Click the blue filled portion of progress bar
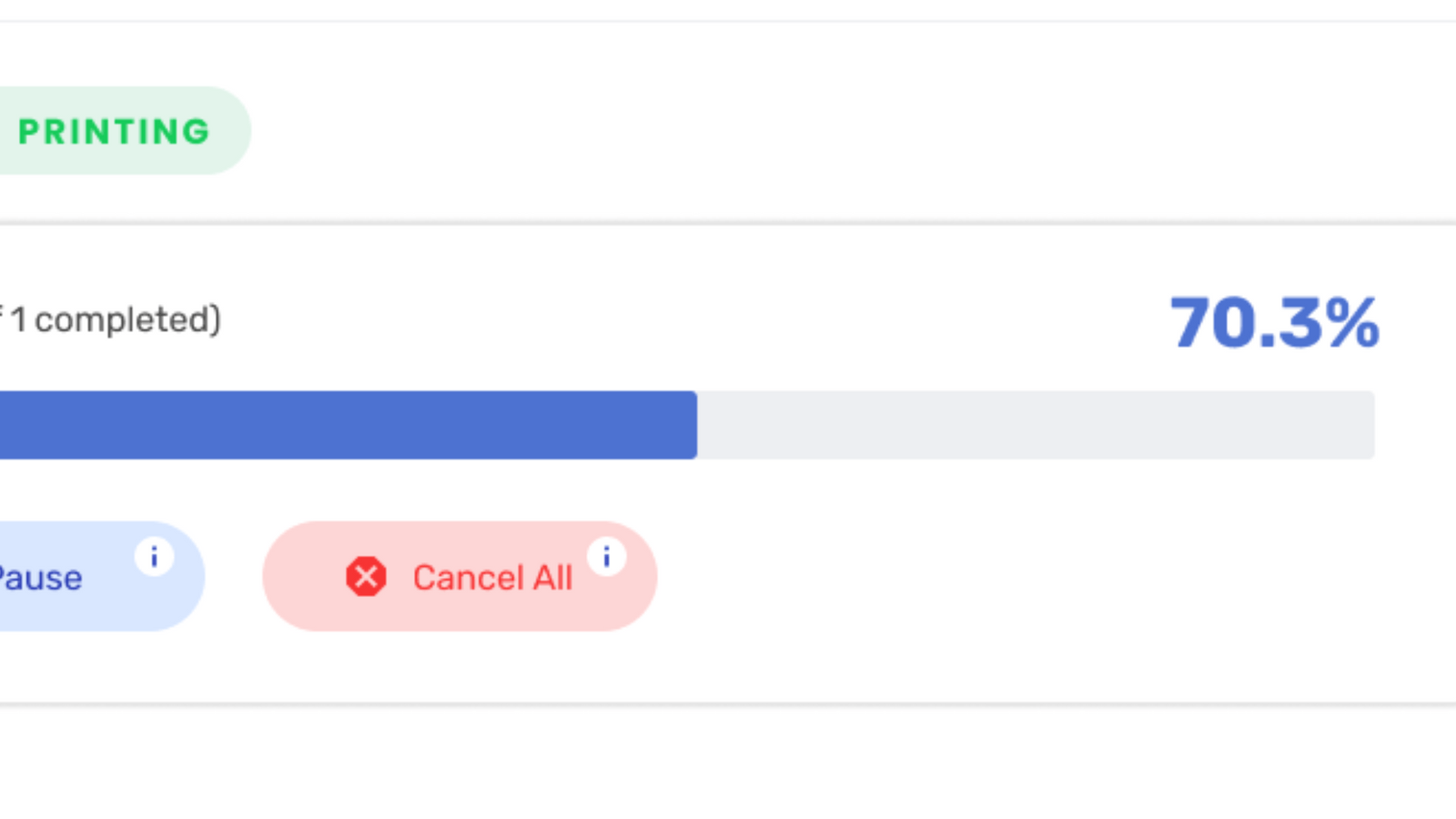Viewport: 1456px width, 819px height. 346,425
